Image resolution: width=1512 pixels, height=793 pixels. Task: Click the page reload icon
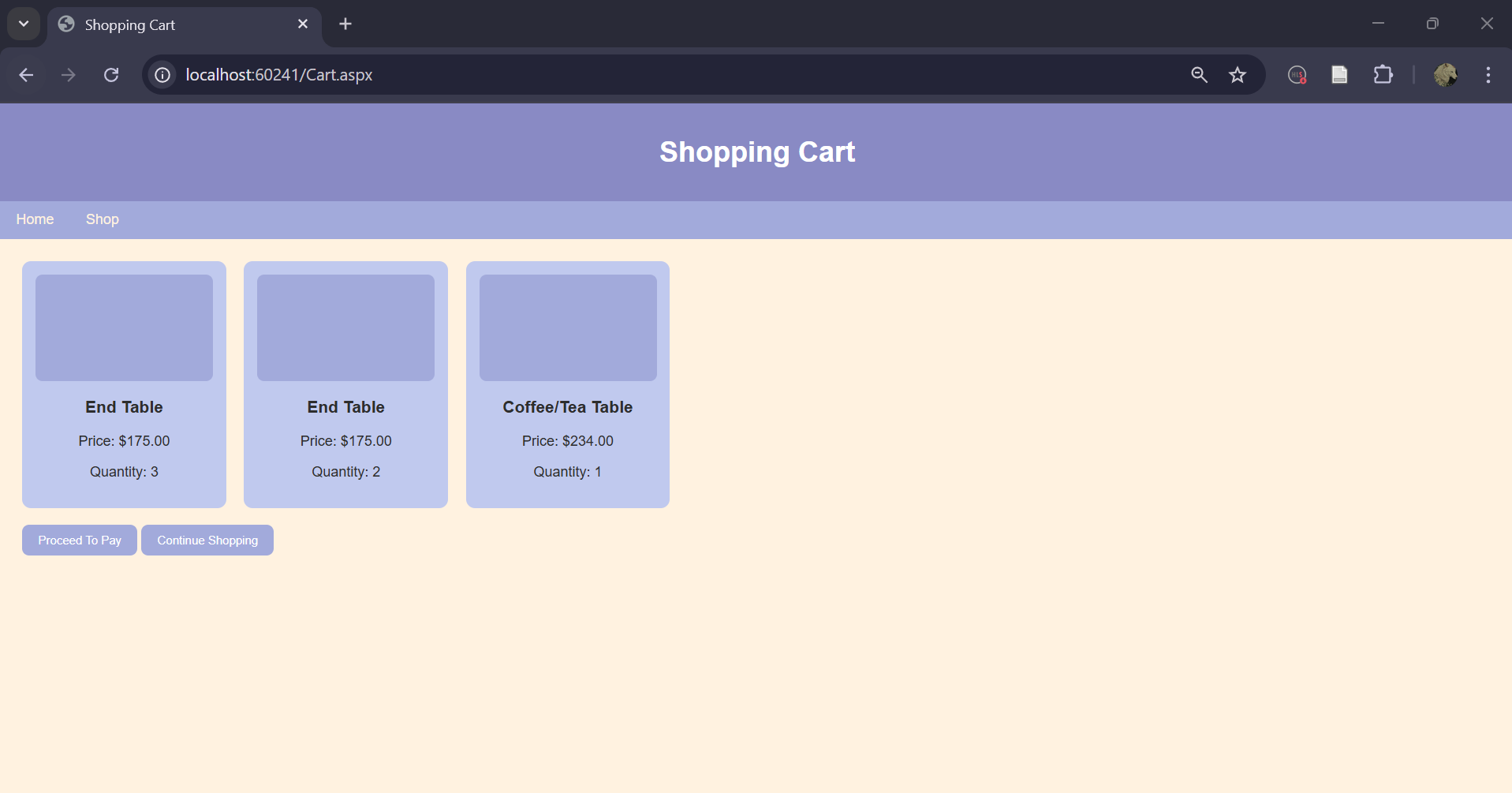pos(110,75)
